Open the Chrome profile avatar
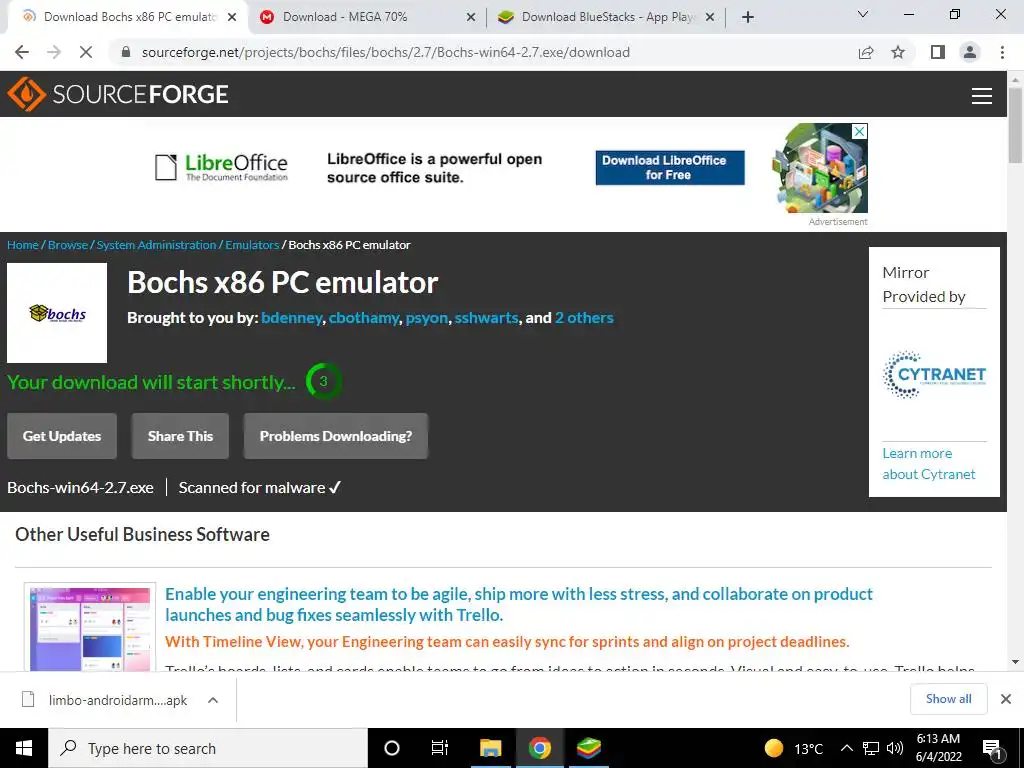Screen dimensions: 1024x768 pyautogui.click(x=970, y=52)
